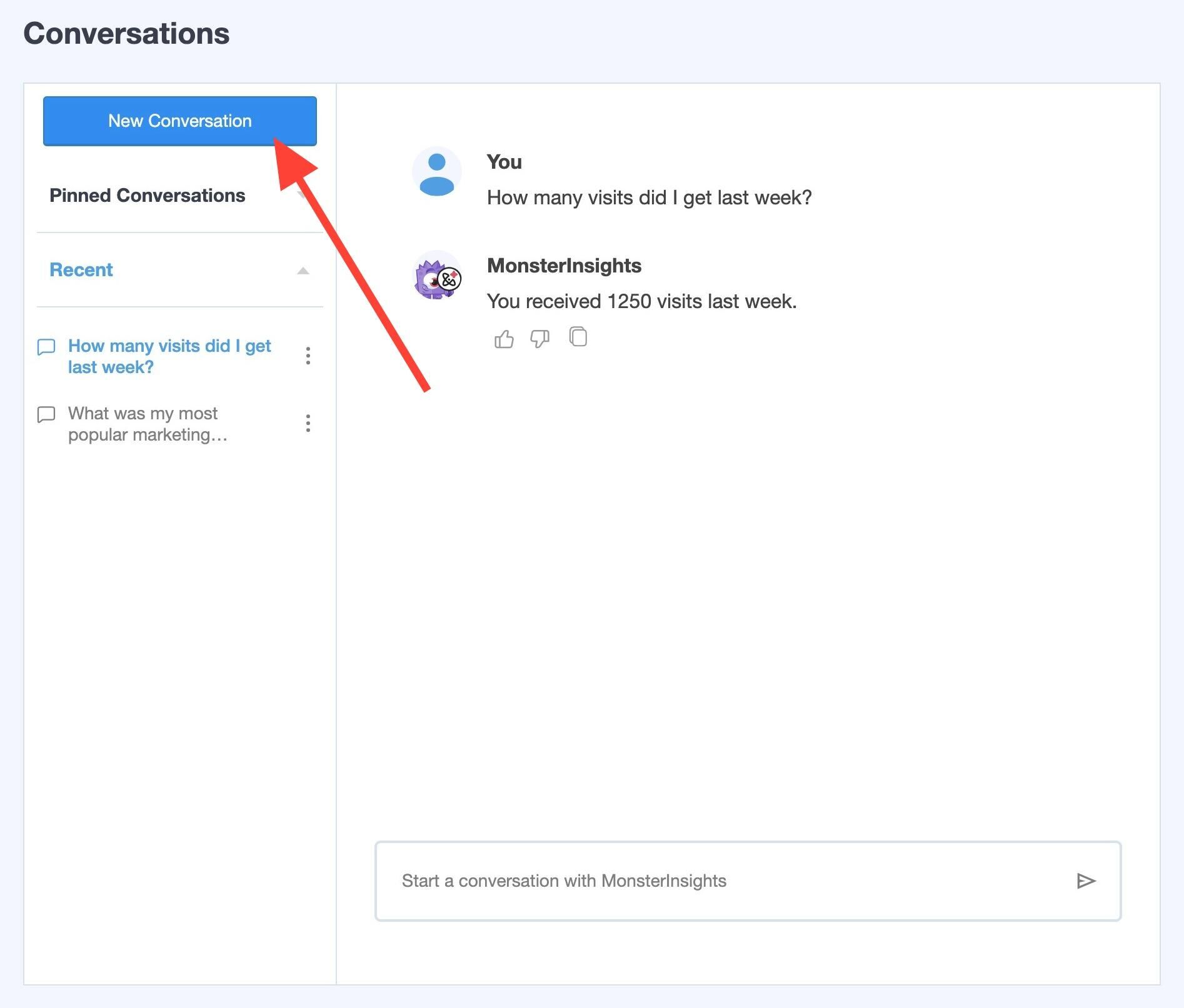Open 'How many visits did I get last week?' conversation
Image resolution: width=1184 pixels, height=1008 pixels.
point(169,356)
